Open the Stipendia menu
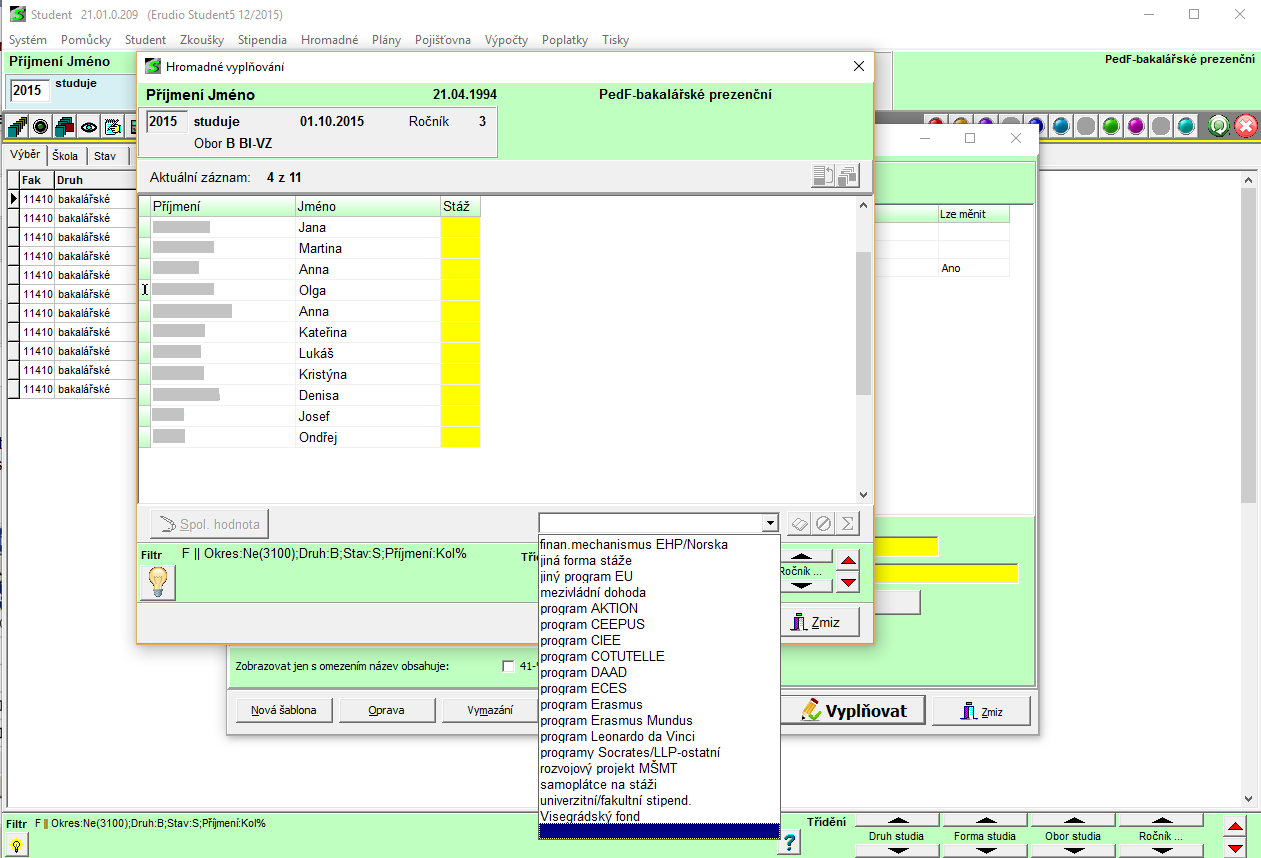The image size is (1261, 858). pos(262,40)
